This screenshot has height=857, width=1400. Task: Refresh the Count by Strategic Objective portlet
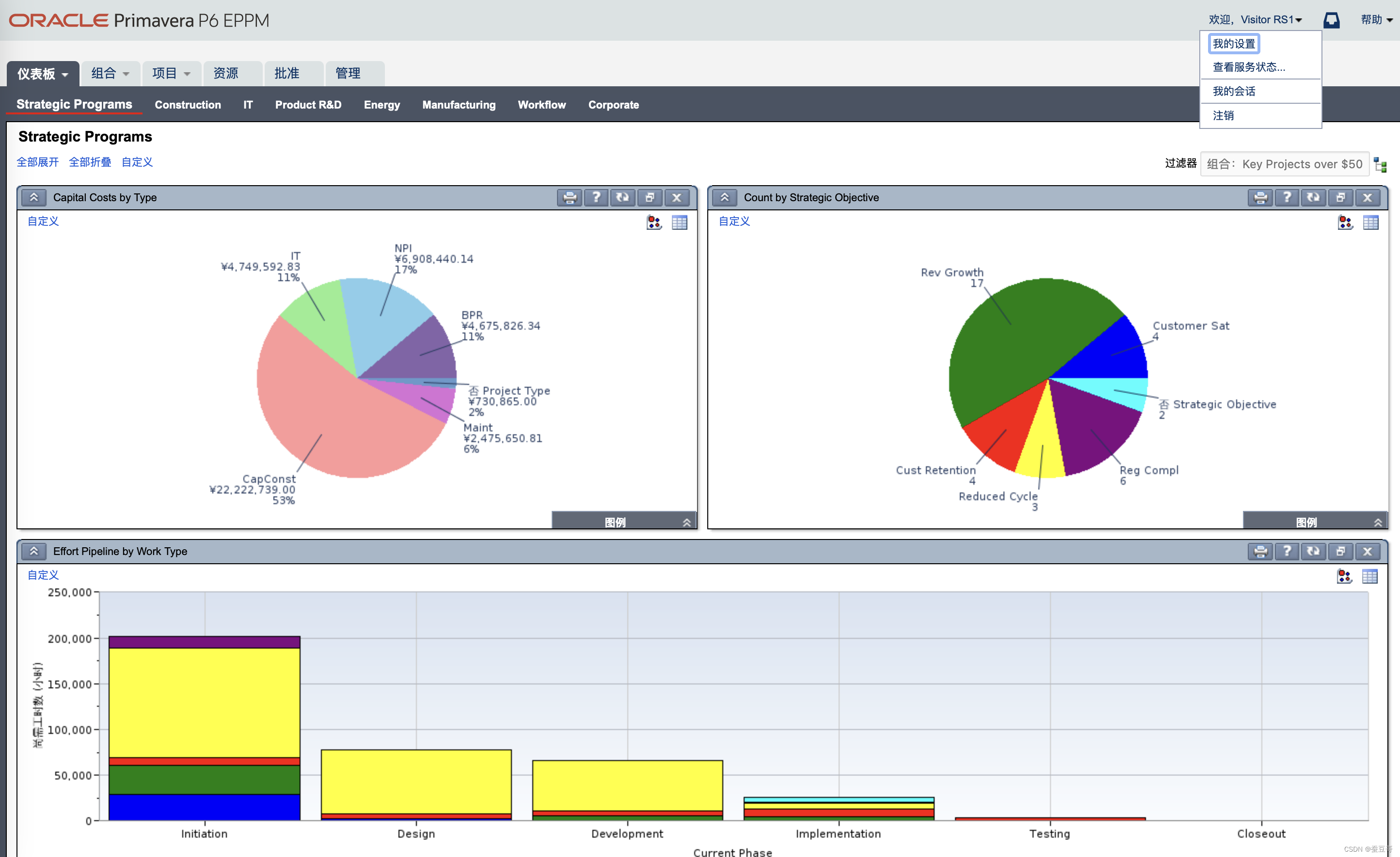1313,197
